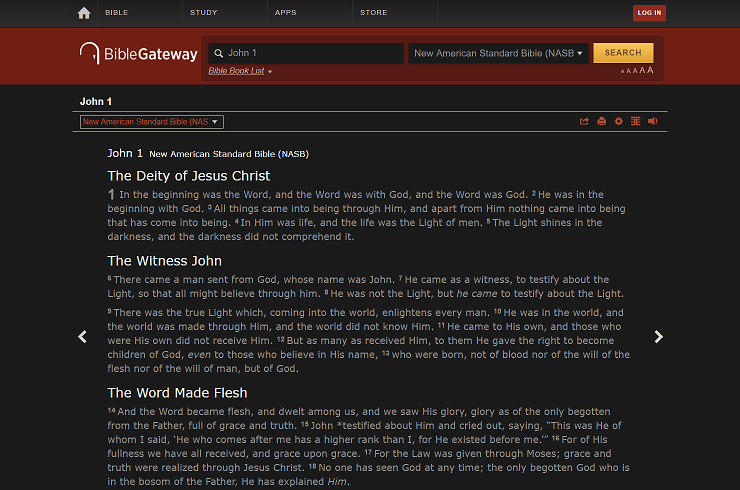The width and height of the screenshot is (740, 490).
Task: Open the STUDY menu
Action: 203,13
